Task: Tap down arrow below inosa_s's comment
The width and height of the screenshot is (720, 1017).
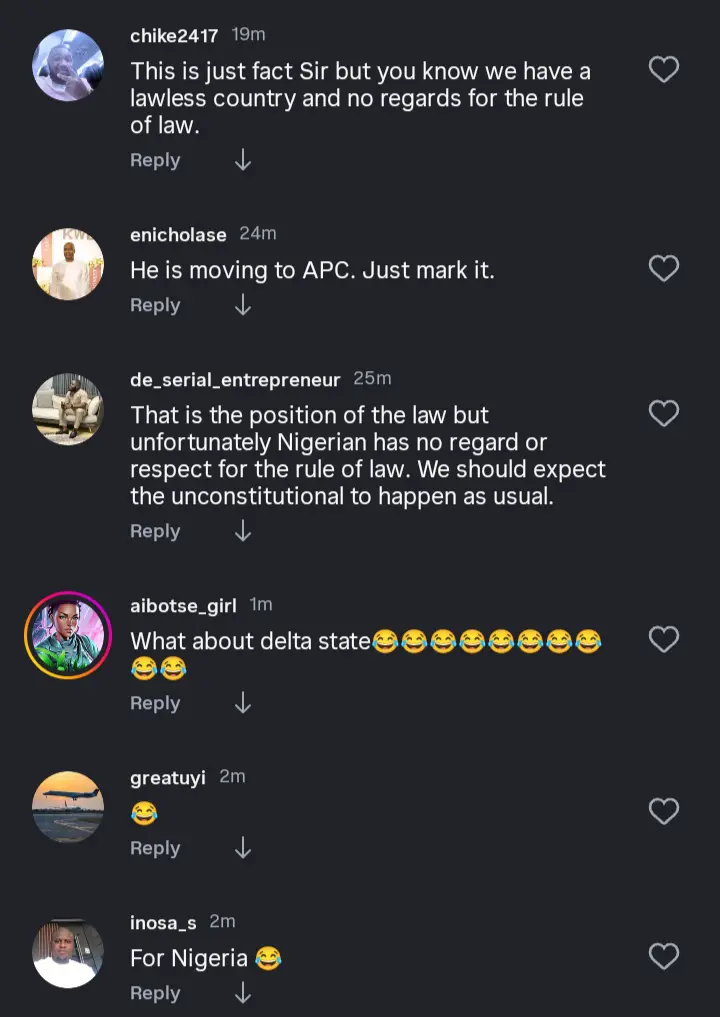Action: (242, 994)
